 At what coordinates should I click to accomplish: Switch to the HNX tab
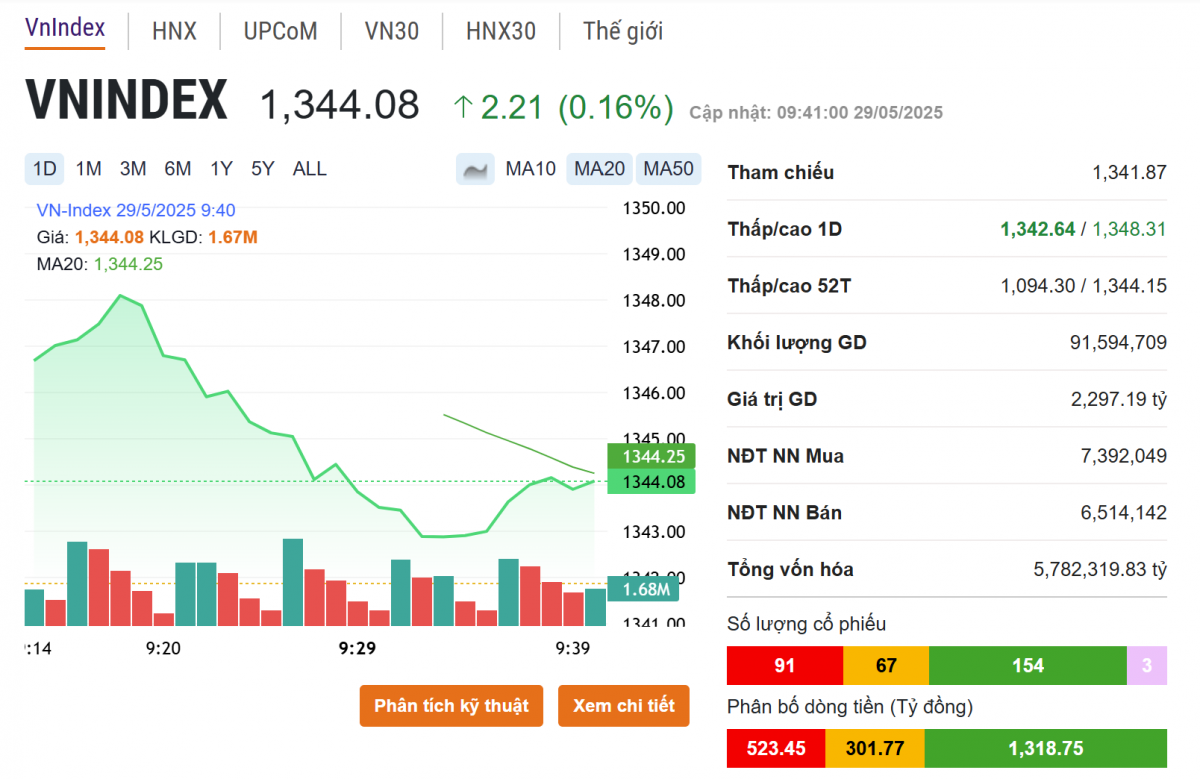(174, 31)
